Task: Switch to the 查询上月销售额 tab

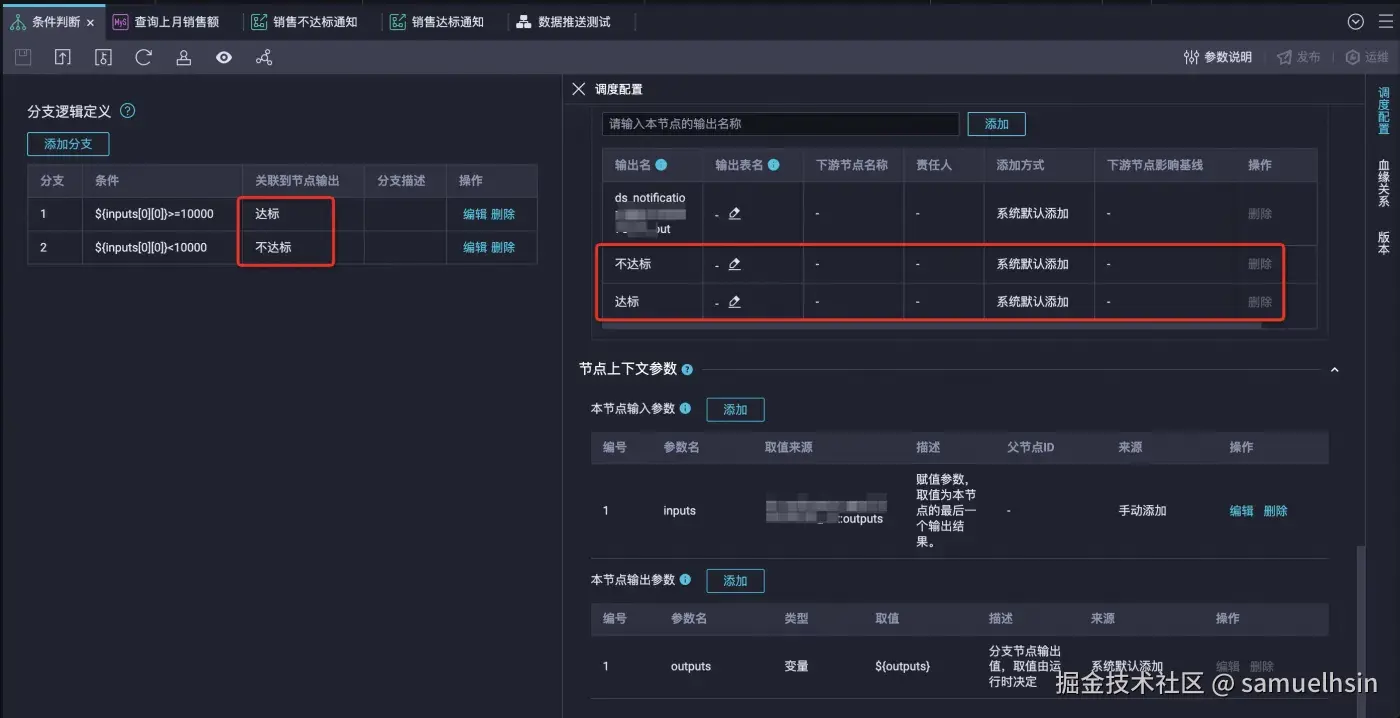Action: click(x=165, y=22)
